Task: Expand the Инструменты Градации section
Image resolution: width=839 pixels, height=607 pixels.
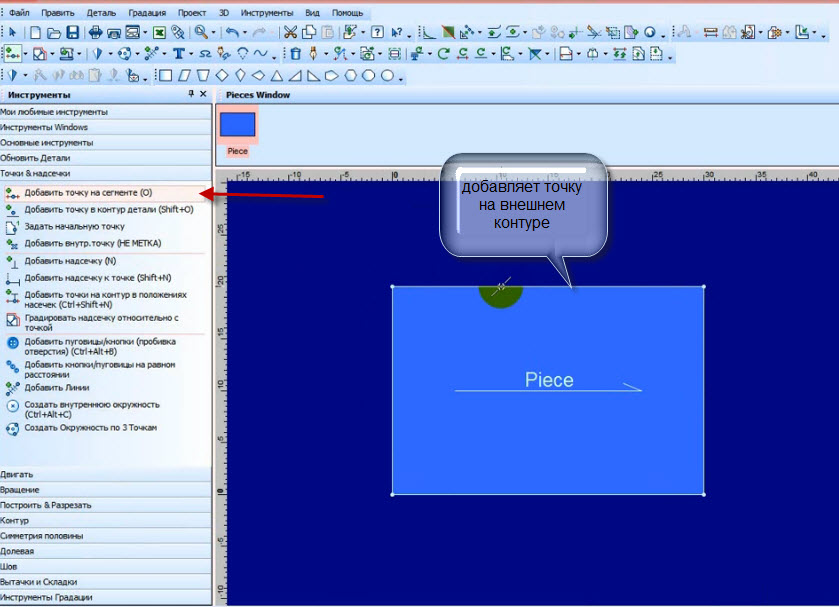Action: pyautogui.click(x=105, y=597)
